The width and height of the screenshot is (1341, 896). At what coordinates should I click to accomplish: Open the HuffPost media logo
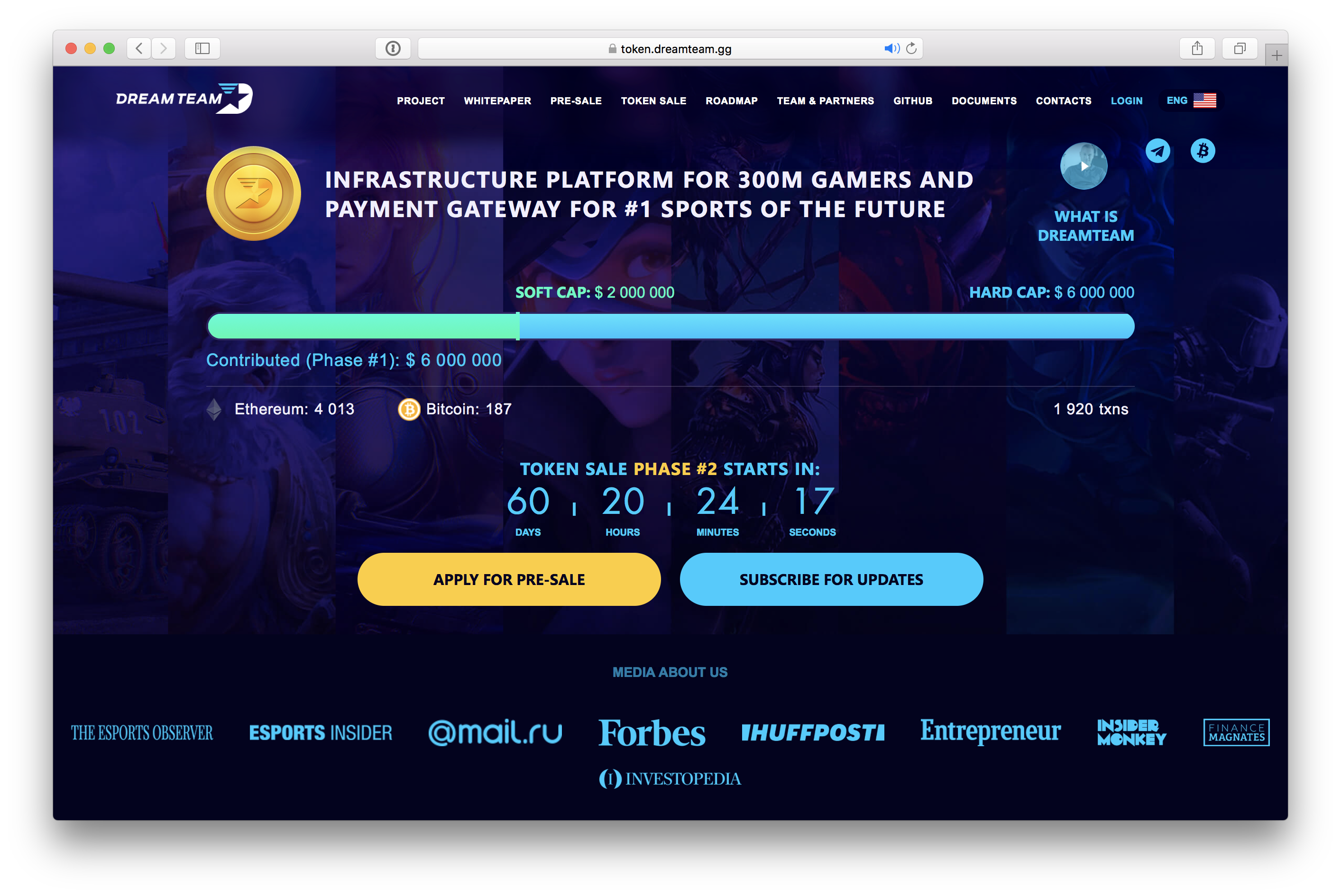tap(812, 732)
